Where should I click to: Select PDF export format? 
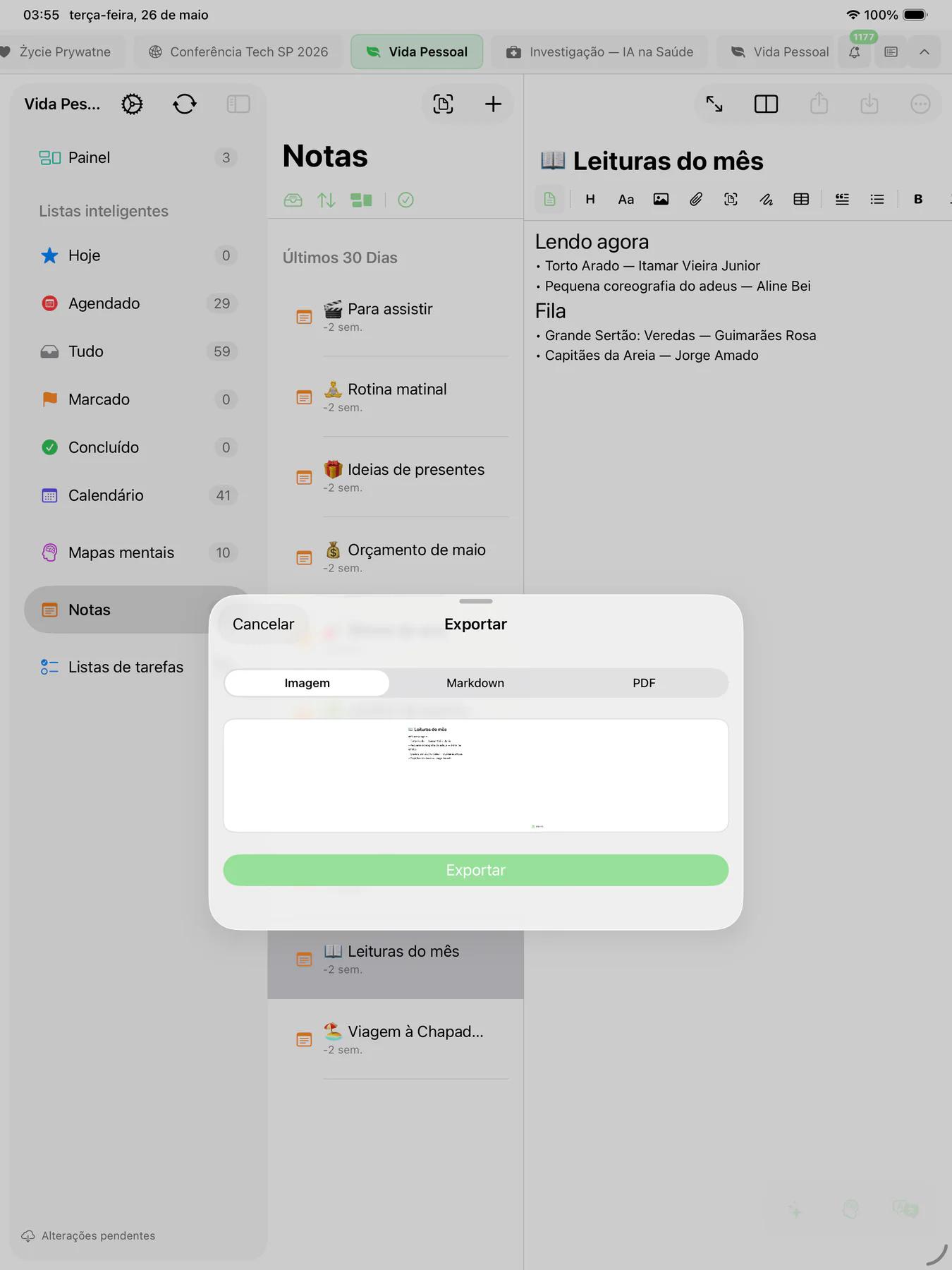(x=644, y=683)
